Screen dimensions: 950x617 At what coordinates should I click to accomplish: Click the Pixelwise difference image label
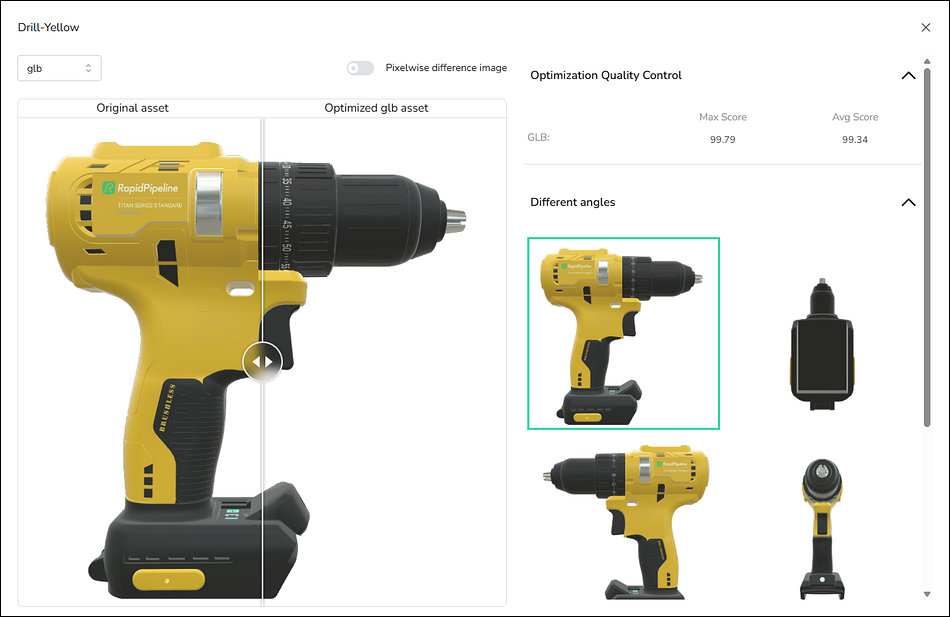click(x=446, y=68)
